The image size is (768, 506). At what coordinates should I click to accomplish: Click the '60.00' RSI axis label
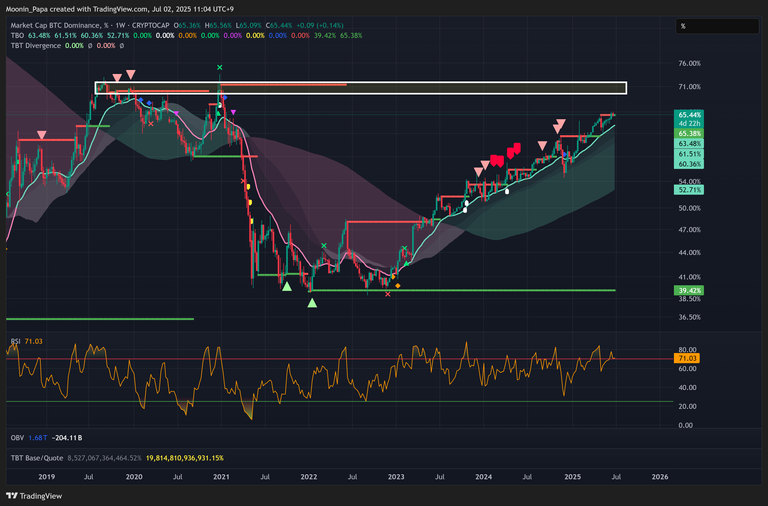click(x=687, y=368)
